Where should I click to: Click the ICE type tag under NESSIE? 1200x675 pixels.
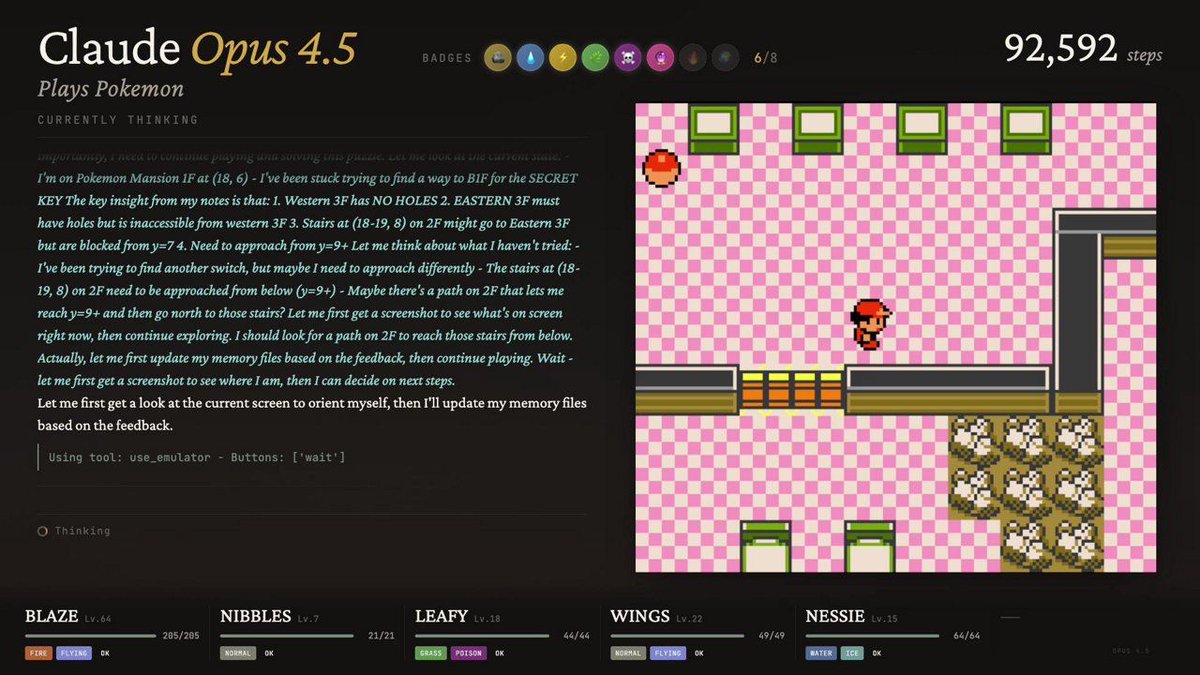[x=851, y=653]
